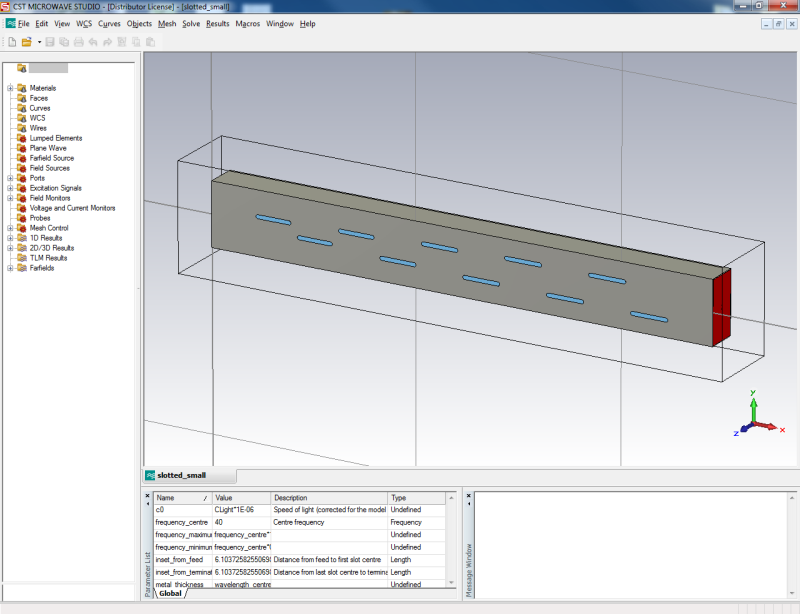Open the Help menu

click(x=308, y=23)
